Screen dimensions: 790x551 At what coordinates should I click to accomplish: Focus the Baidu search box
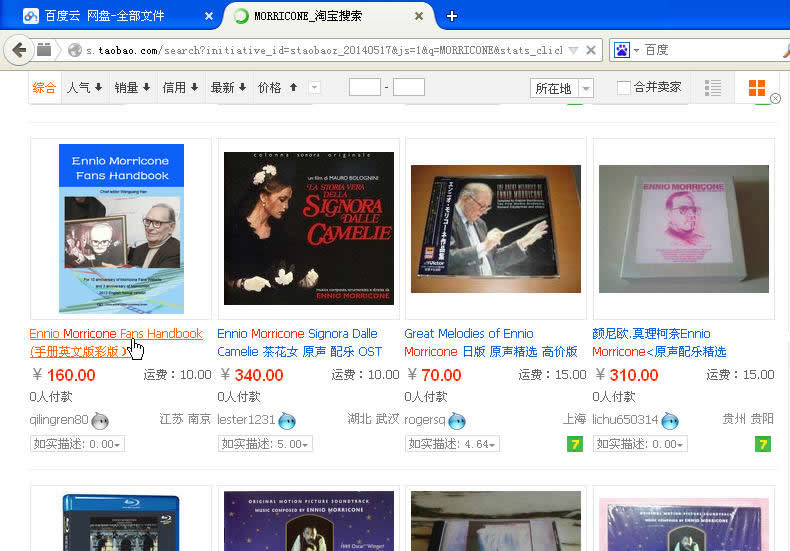click(x=710, y=50)
